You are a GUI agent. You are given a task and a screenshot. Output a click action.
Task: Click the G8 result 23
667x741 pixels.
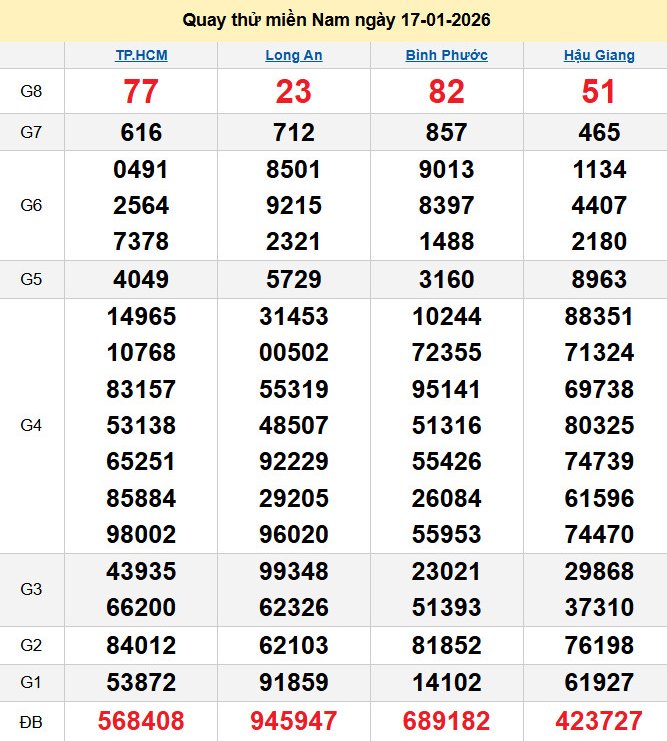coord(293,92)
